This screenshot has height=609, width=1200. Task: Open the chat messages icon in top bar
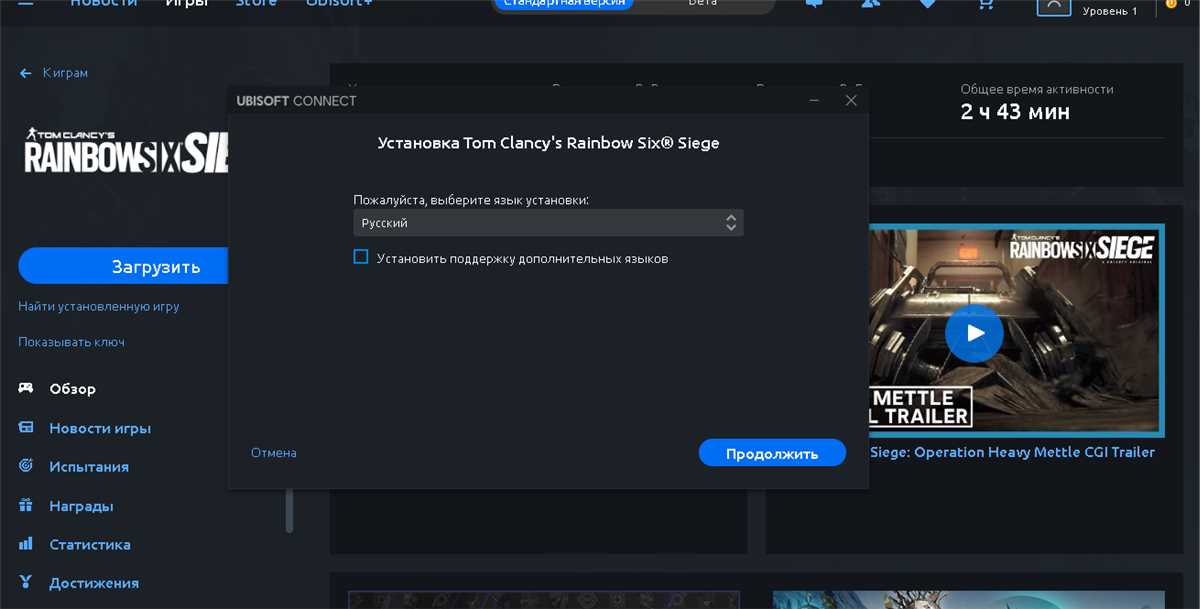[813, 6]
